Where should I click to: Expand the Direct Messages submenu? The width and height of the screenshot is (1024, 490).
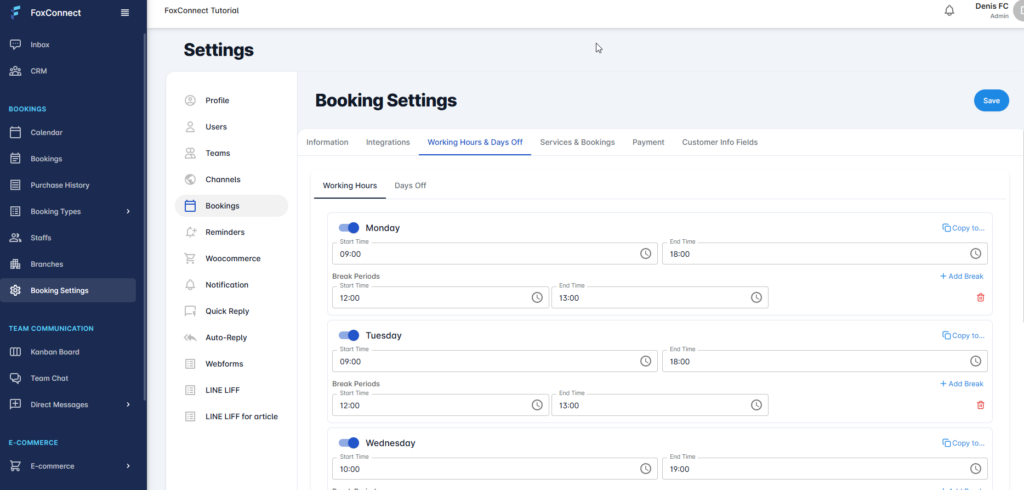tap(127, 405)
